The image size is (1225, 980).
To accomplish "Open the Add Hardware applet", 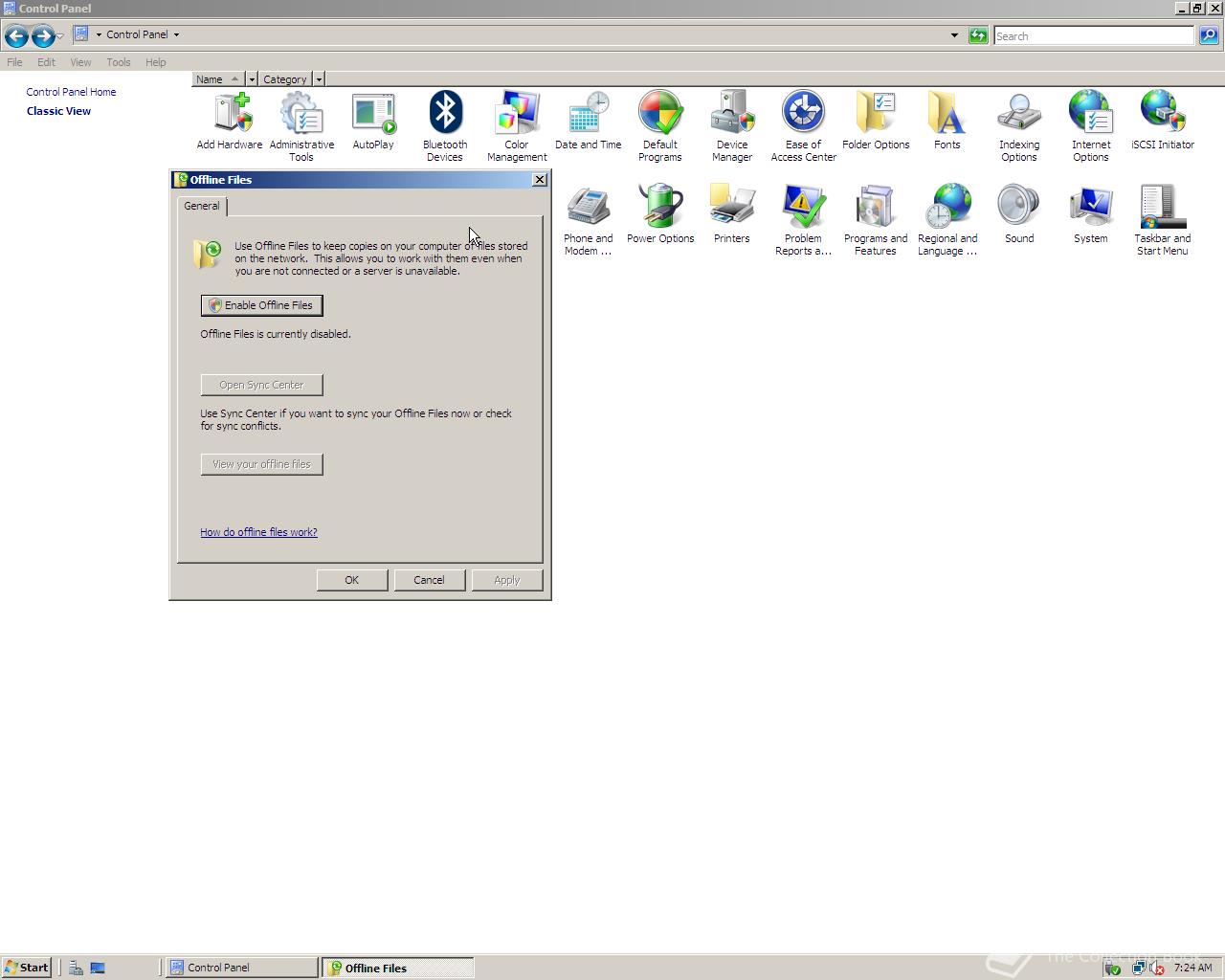I will [230, 121].
